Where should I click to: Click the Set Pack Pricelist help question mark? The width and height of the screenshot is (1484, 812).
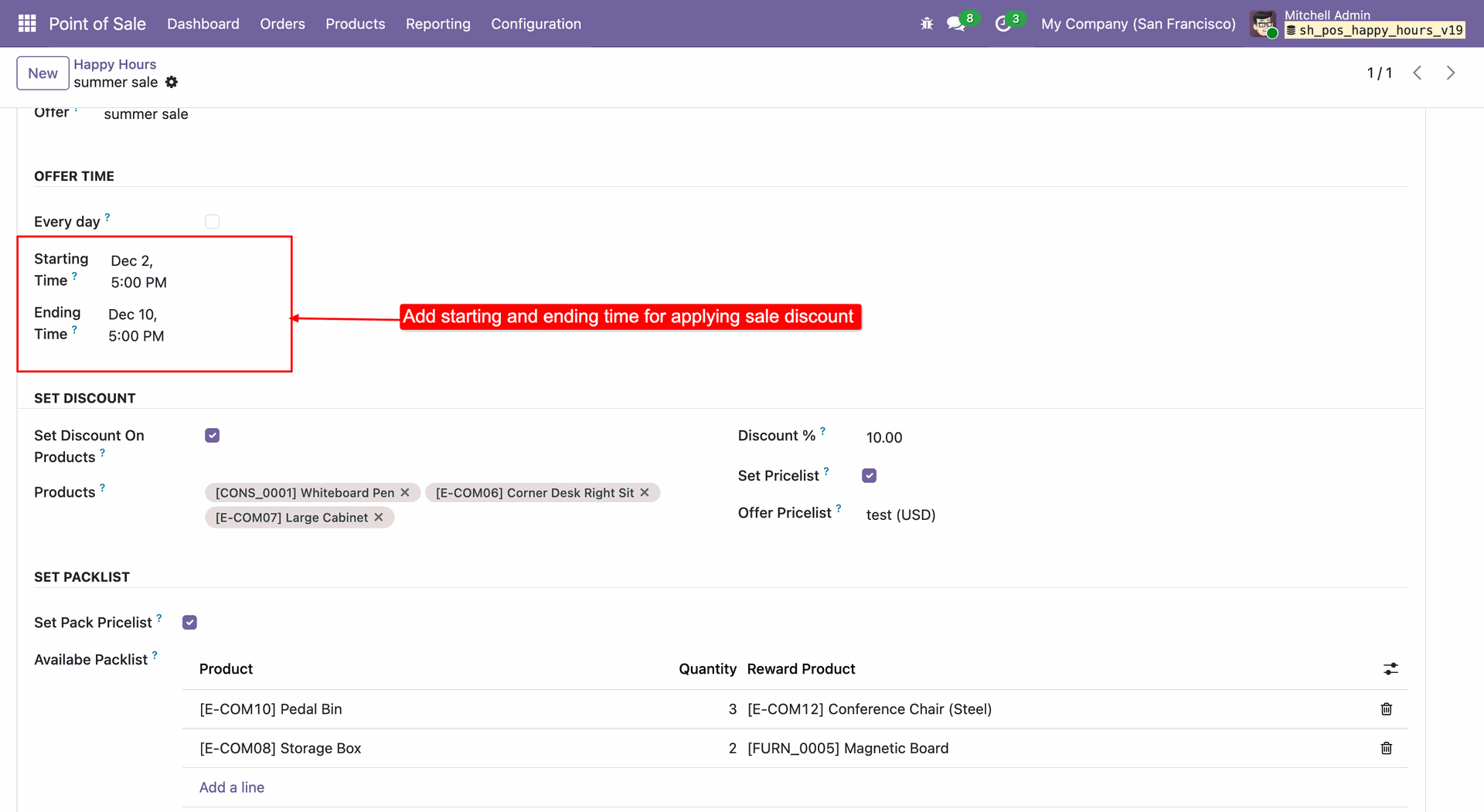[x=159, y=618]
